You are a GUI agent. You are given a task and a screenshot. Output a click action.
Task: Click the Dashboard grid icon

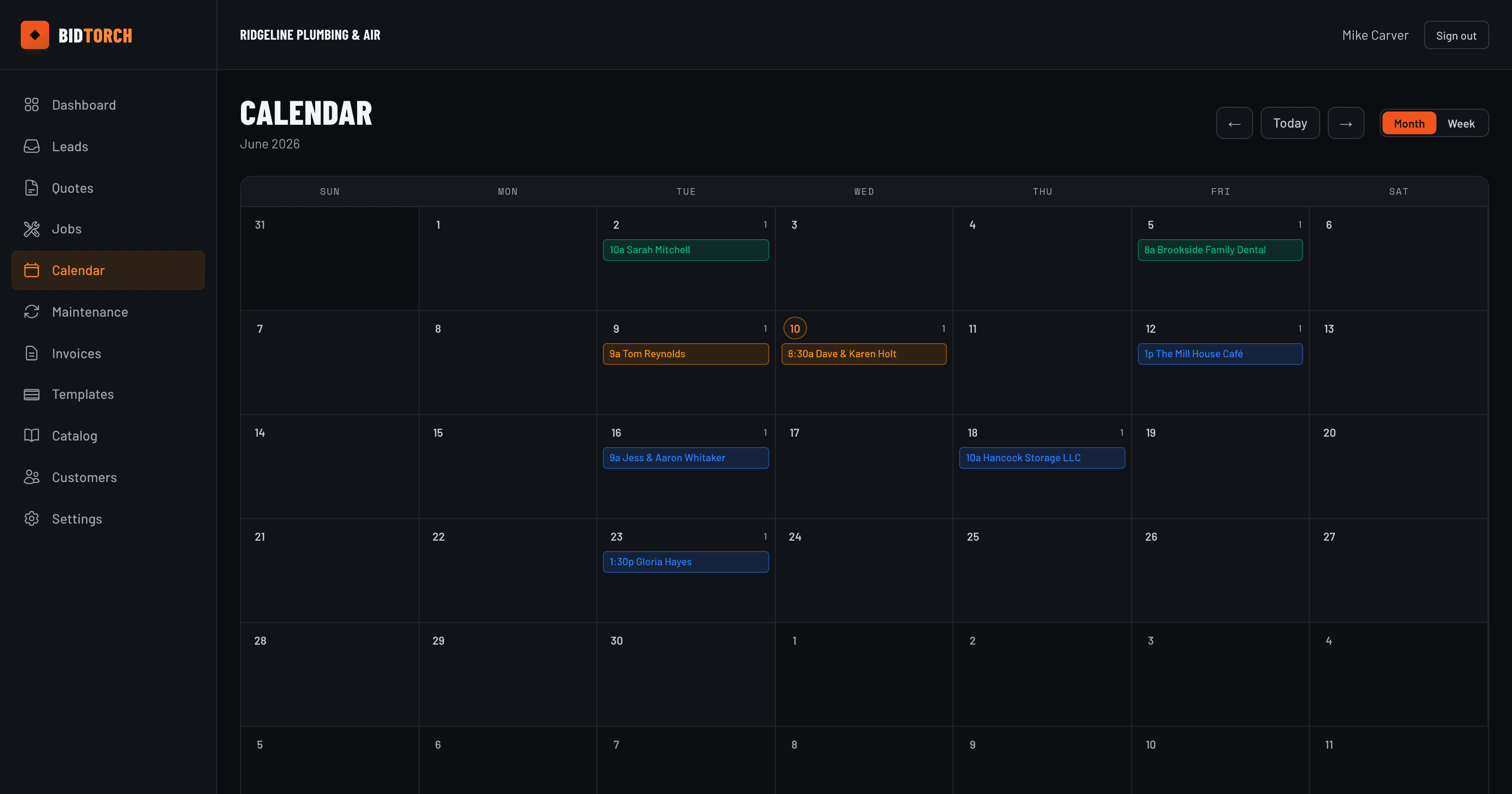point(32,105)
